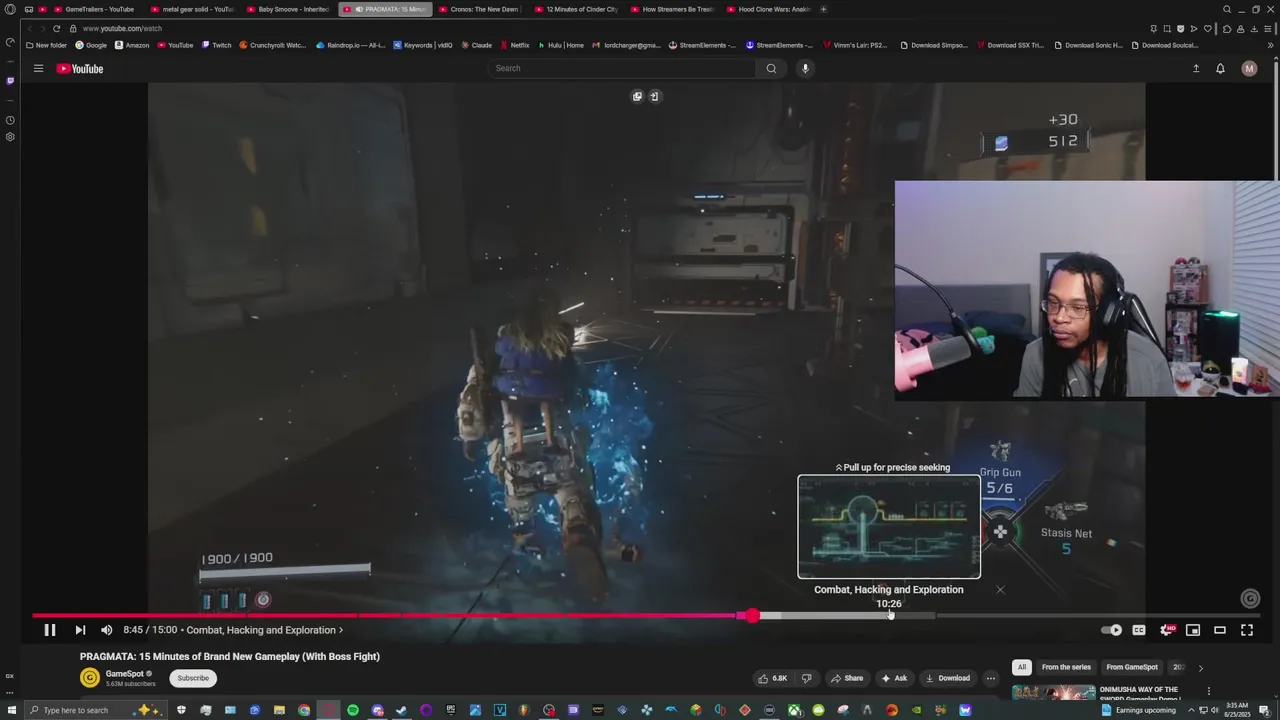Open browser sidebar settings gear
This screenshot has height=720, width=1280.
[10, 137]
